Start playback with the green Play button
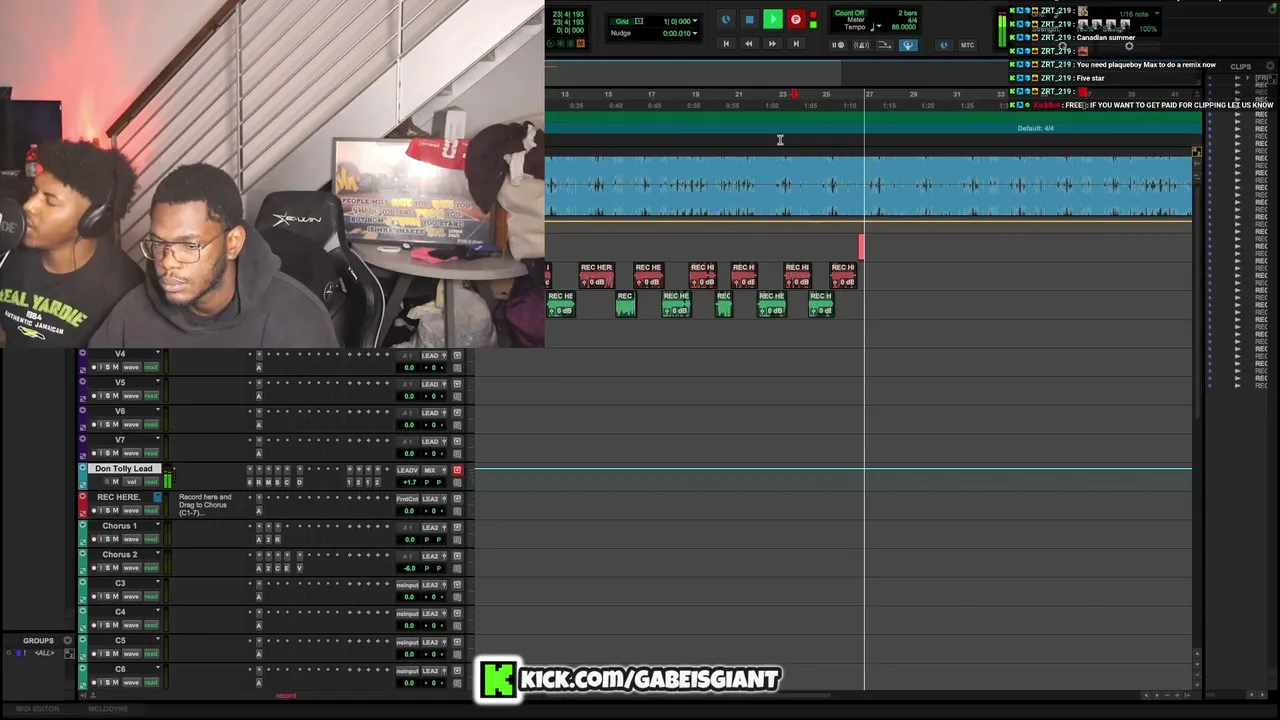 point(773,20)
